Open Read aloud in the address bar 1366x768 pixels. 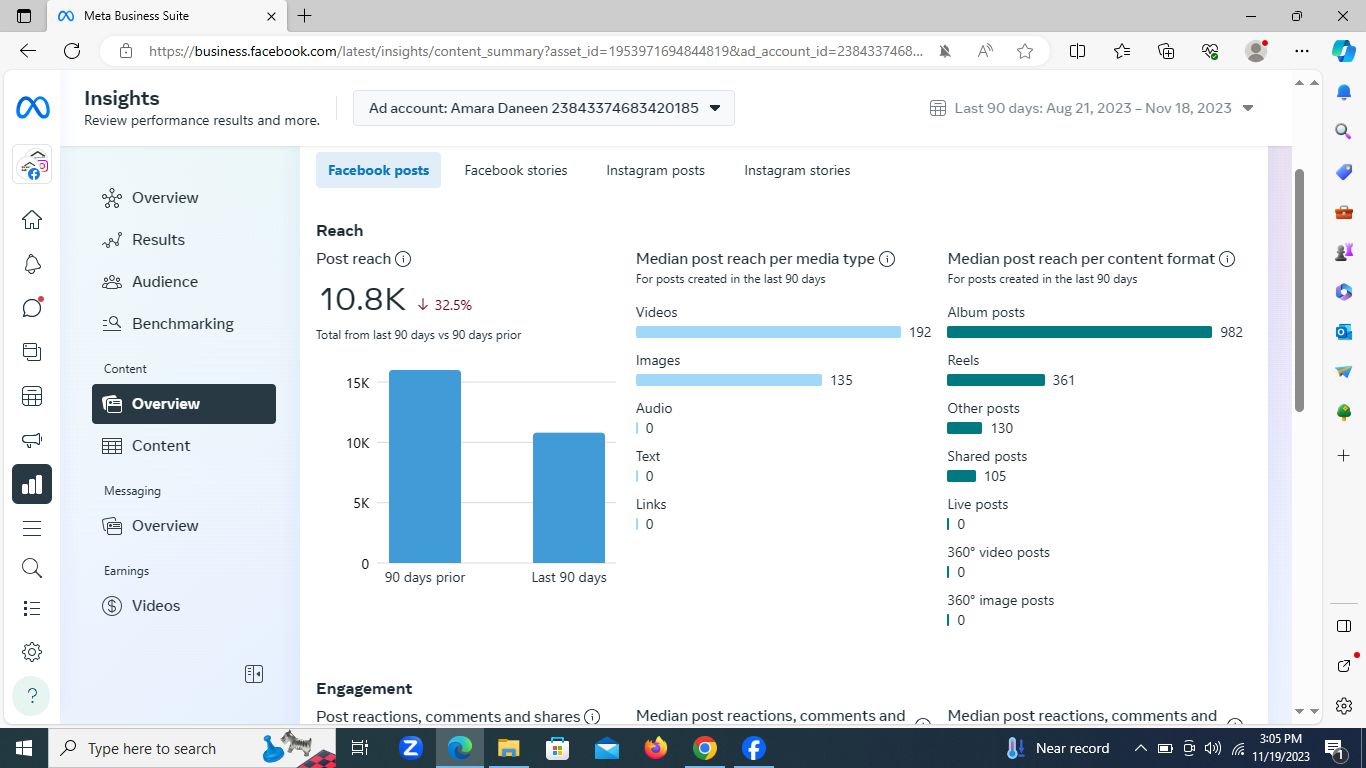(x=985, y=51)
